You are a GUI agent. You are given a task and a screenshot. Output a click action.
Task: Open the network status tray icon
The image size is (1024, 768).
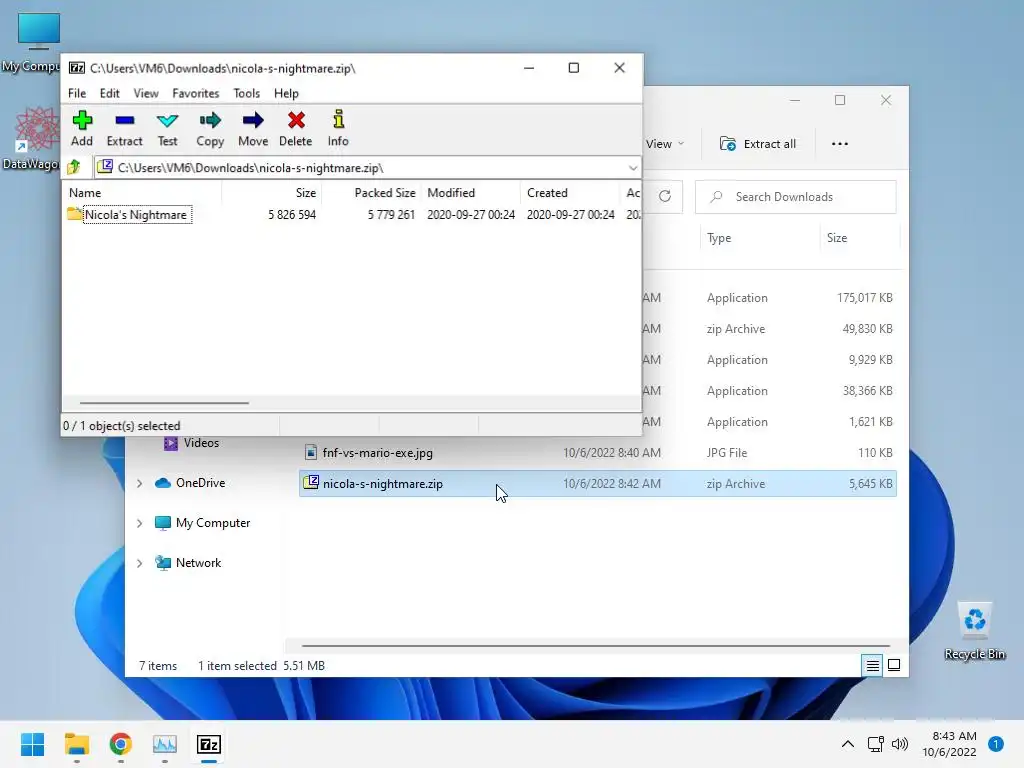[876, 744]
